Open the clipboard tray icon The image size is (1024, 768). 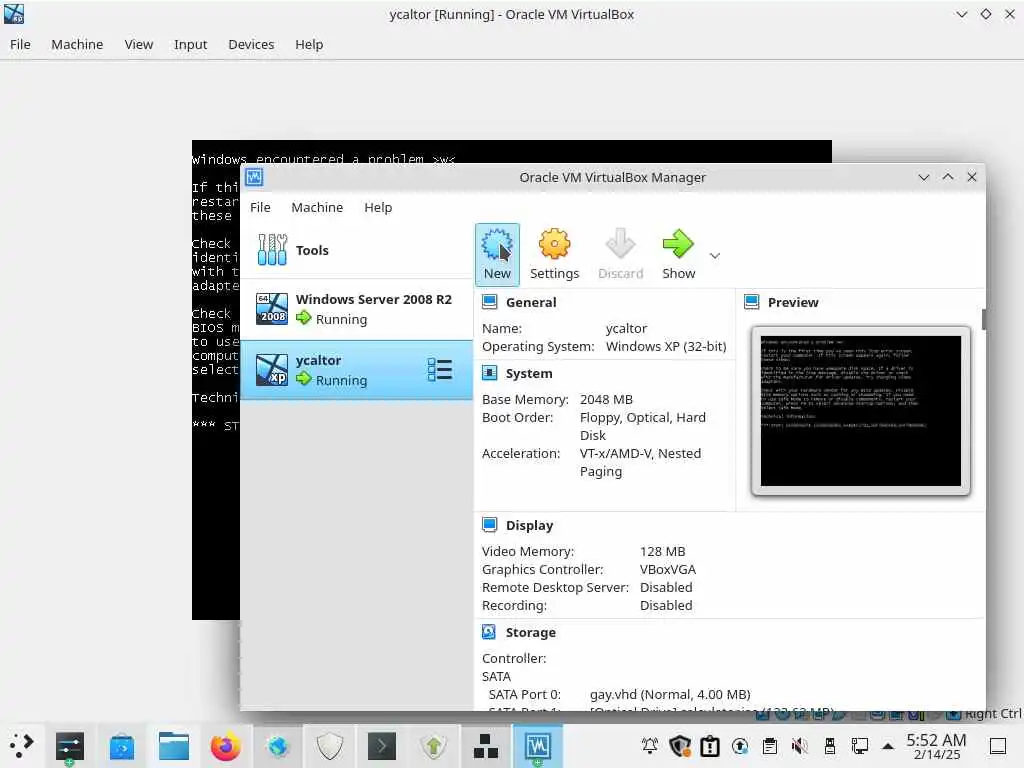click(770, 746)
